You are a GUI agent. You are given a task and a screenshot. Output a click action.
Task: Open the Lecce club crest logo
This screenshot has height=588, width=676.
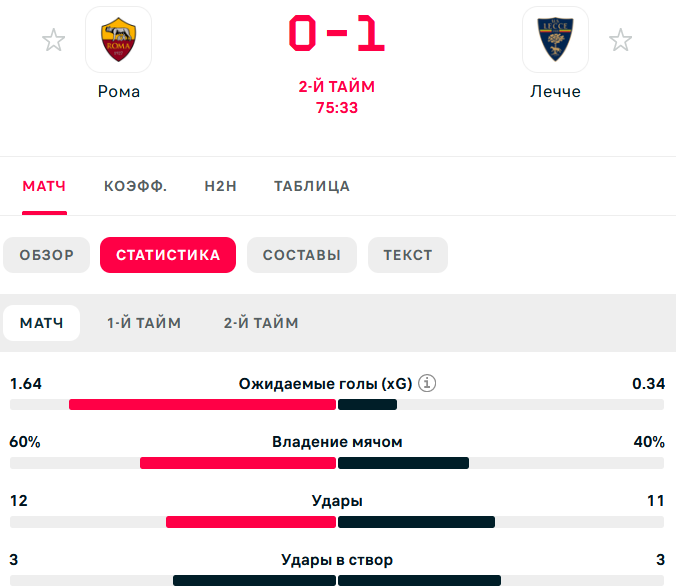pos(555,39)
